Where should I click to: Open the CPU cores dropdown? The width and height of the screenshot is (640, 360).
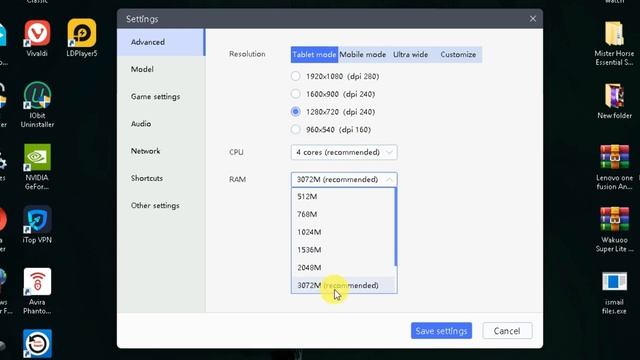click(x=344, y=152)
